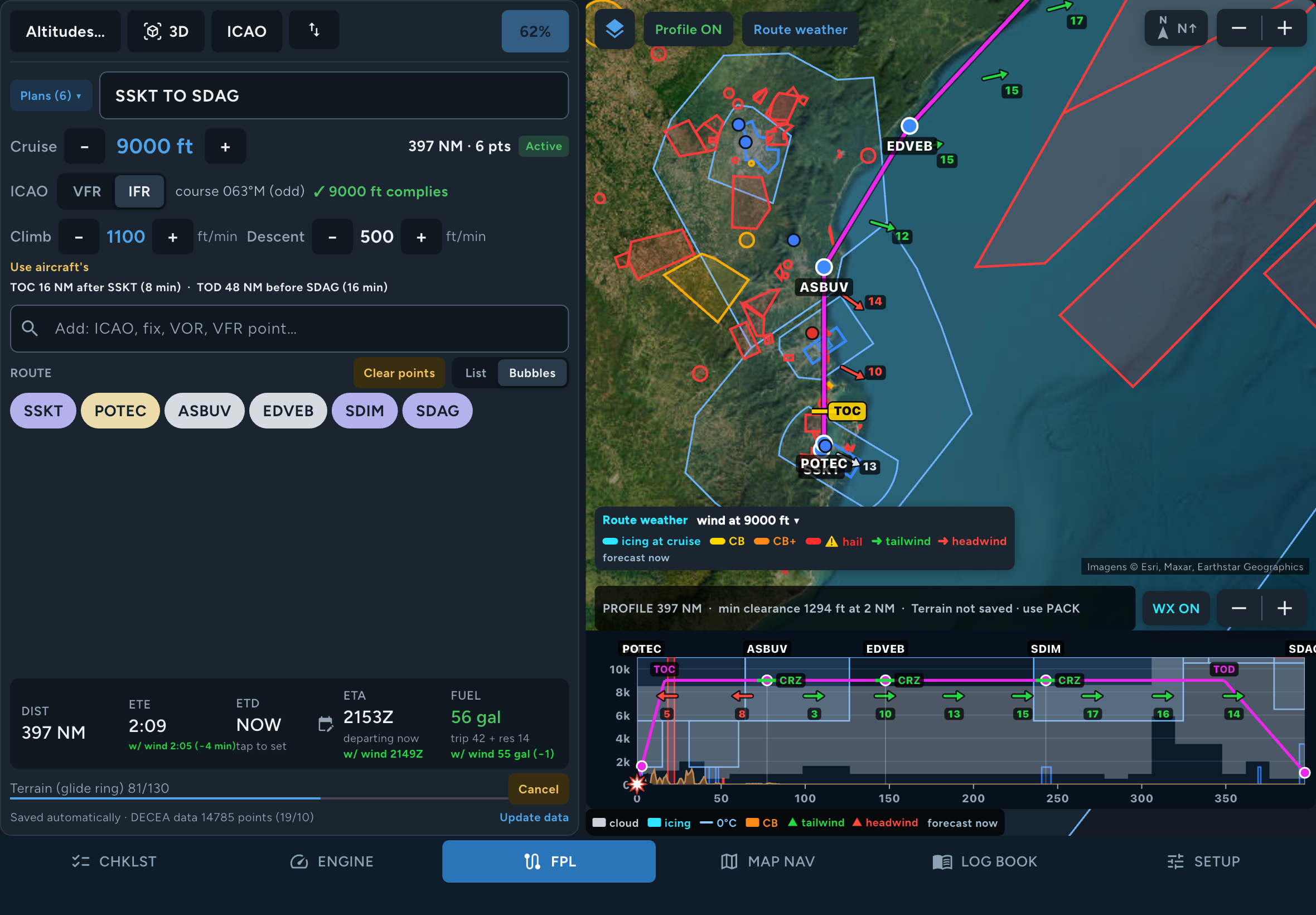
Task: Open the Altitudes... menu
Action: pyautogui.click(x=65, y=31)
